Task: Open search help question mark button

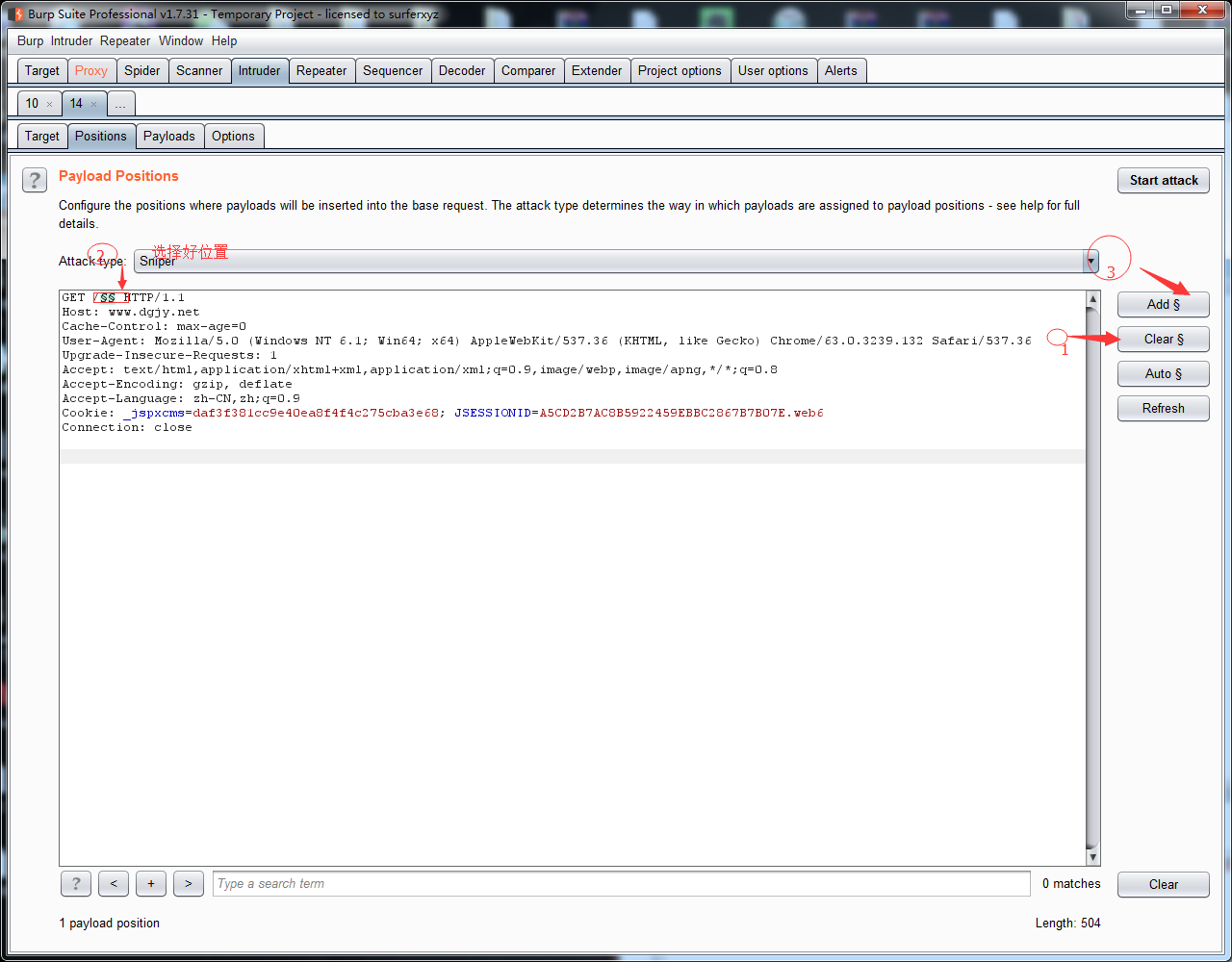Action: 76,884
